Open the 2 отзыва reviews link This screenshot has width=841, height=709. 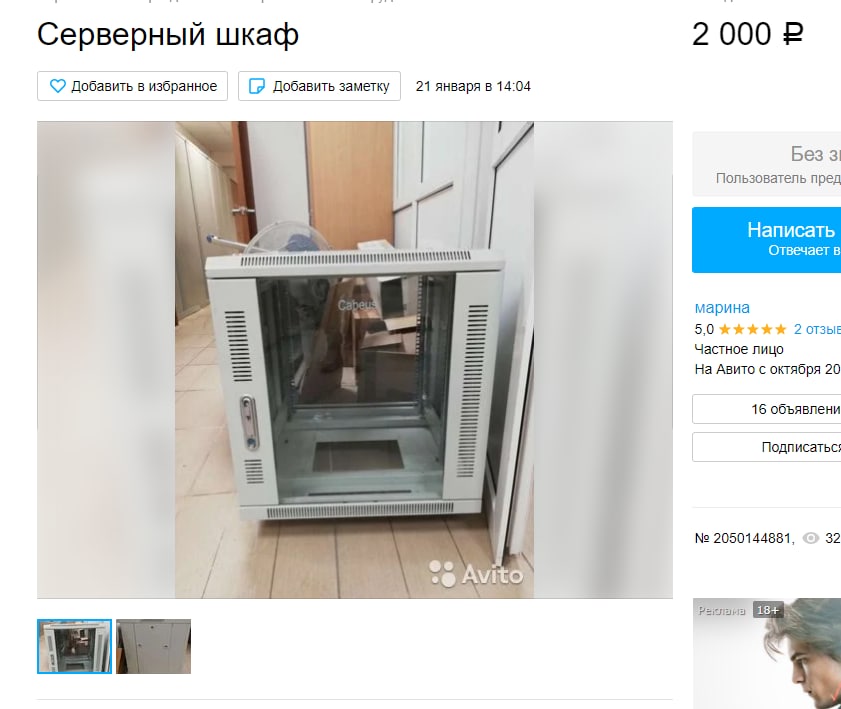tap(817, 329)
